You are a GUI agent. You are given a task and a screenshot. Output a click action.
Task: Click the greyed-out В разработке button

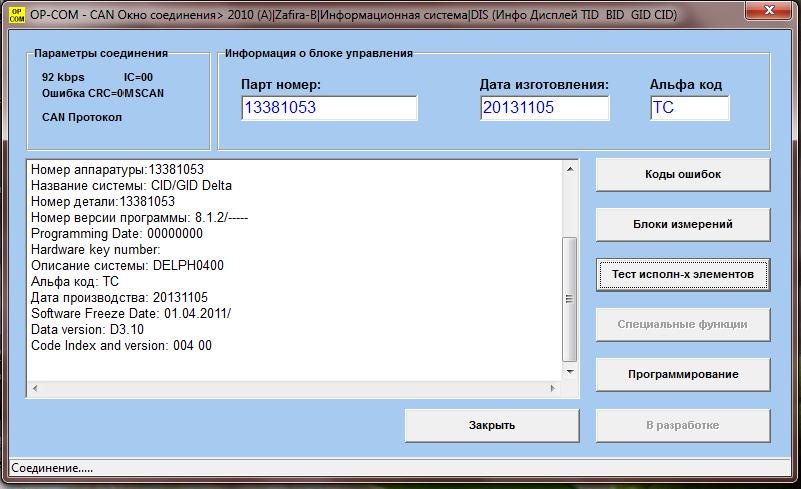pos(682,425)
